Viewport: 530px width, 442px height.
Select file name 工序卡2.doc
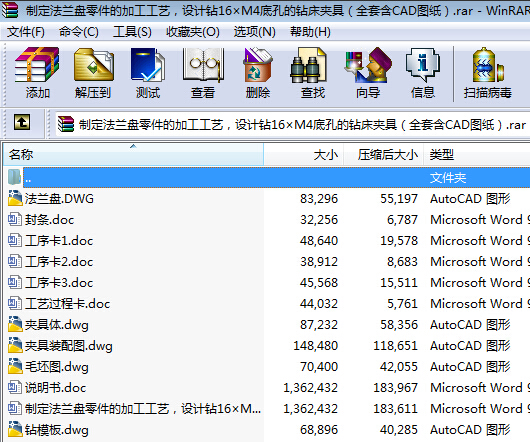[59, 262]
